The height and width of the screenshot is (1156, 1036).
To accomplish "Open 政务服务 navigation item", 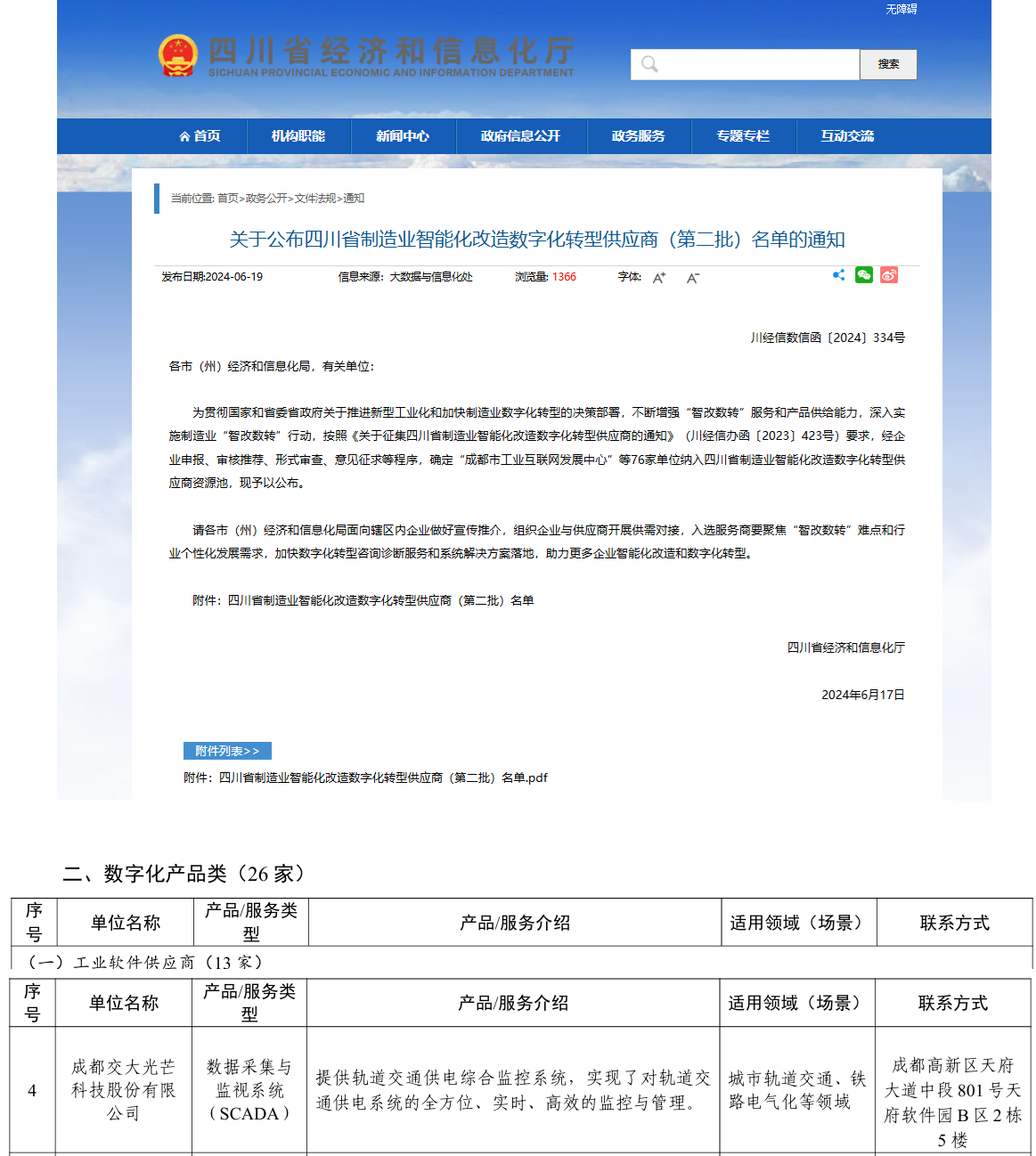I will tap(638, 136).
